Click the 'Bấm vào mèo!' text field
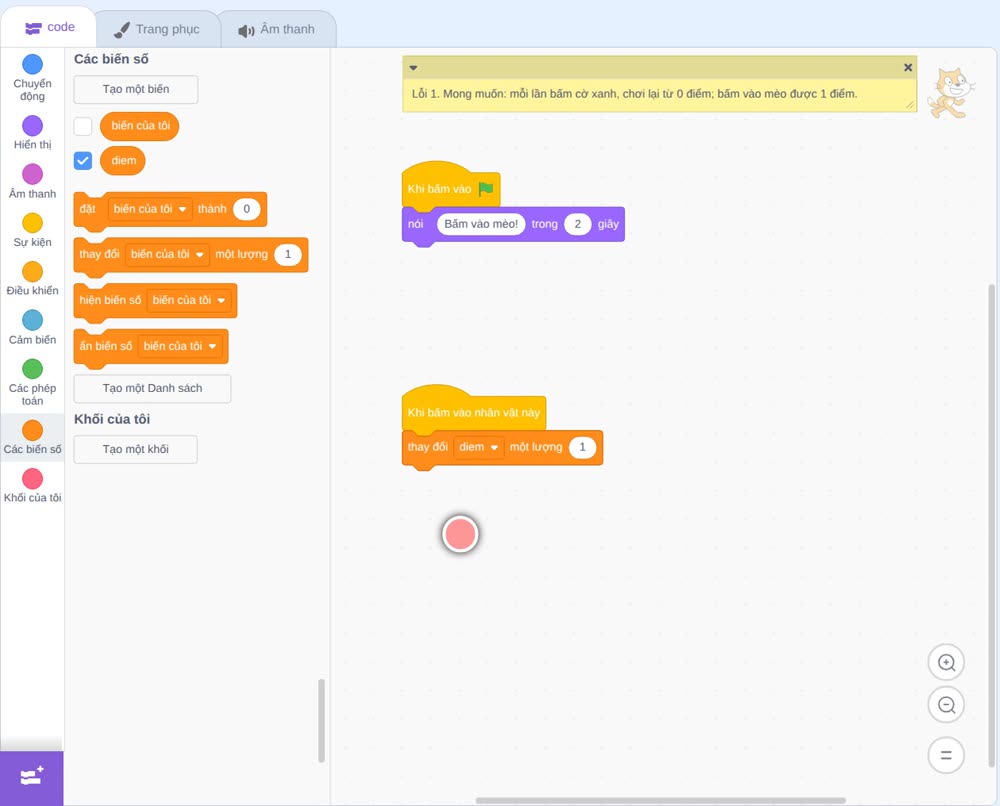The width and height of the screenshot is (1000, 806). point(481,224)
